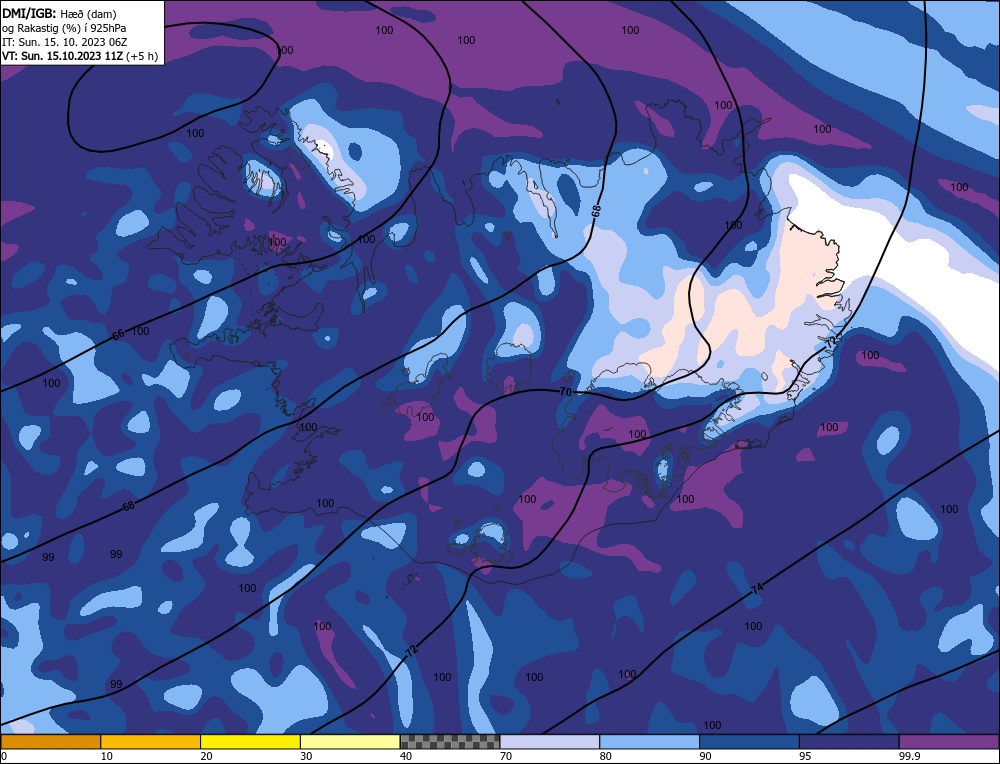Click the "74" contour label on the map

click(756, 588)
